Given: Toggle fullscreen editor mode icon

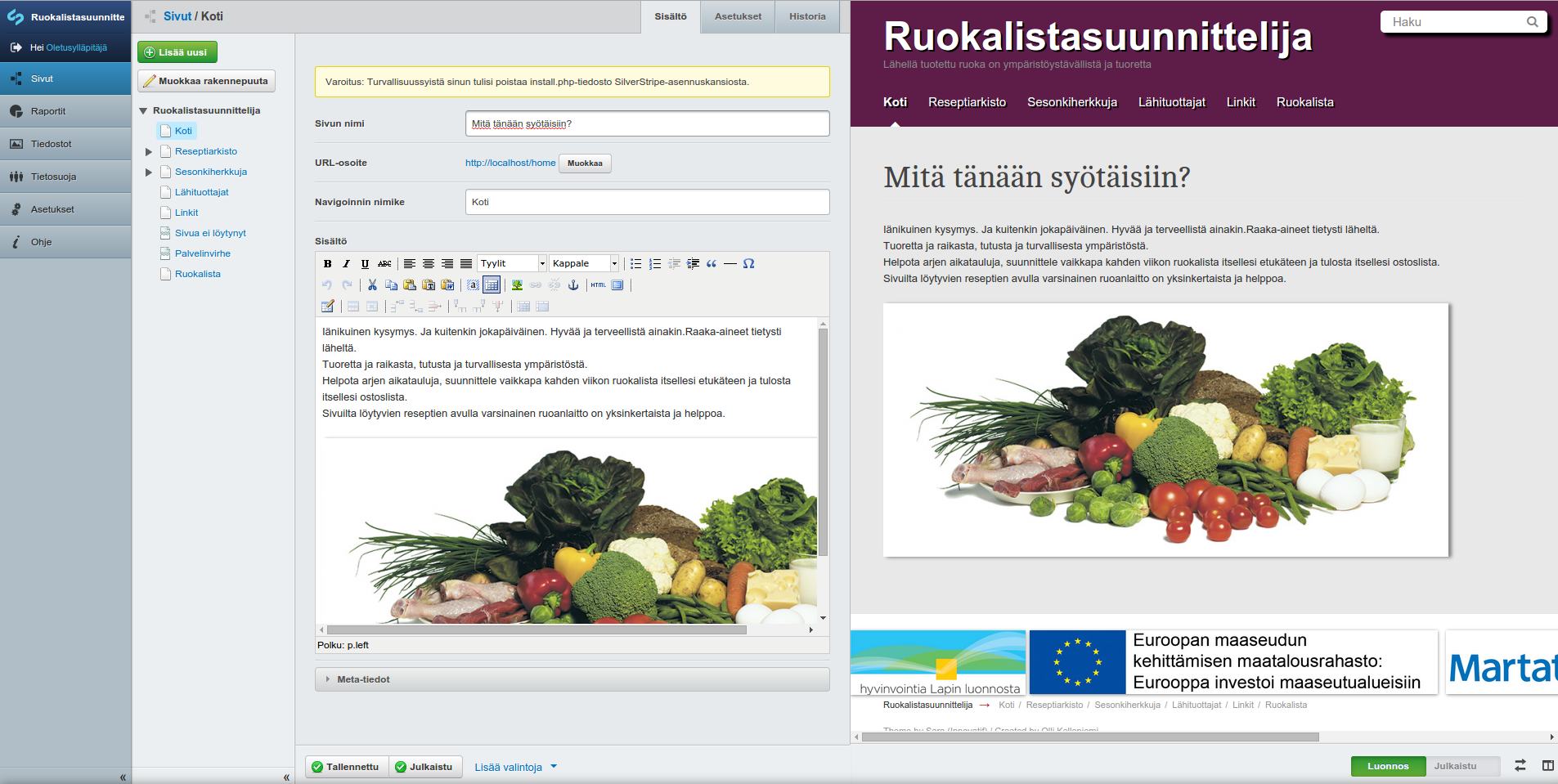Looking at the screenshot, I should pyautogui.click(x=617, y=284).
